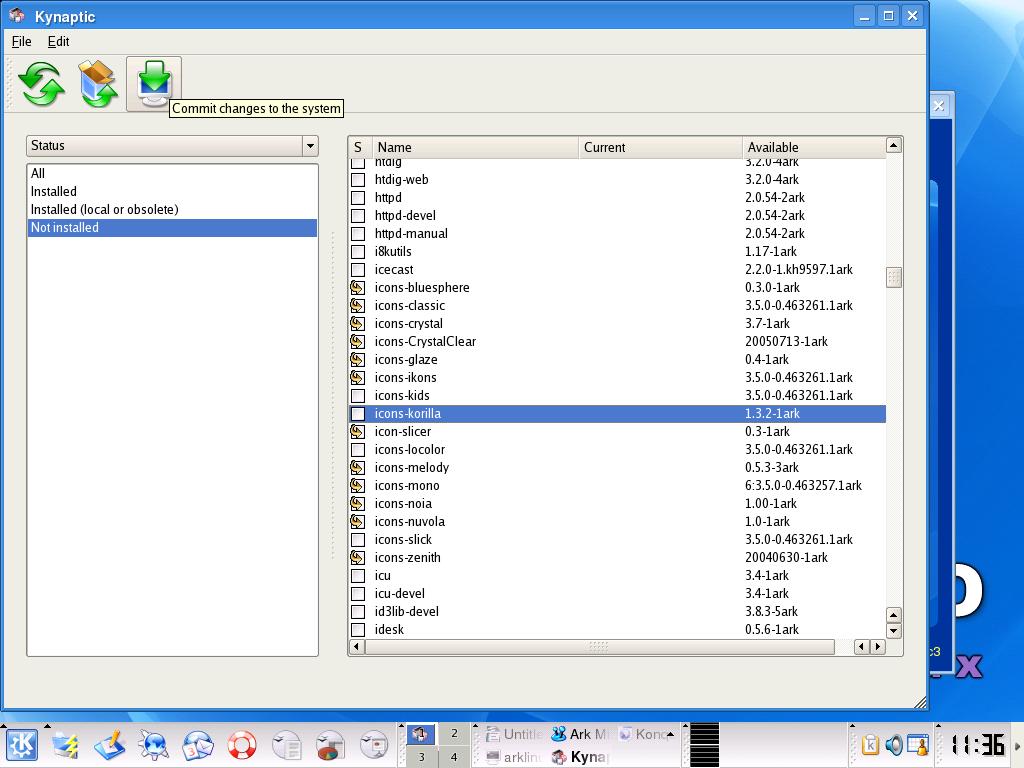Open the lightning folder icon in panel
The width and height of the screenshot is (1024, 768).
pos(66,745)
